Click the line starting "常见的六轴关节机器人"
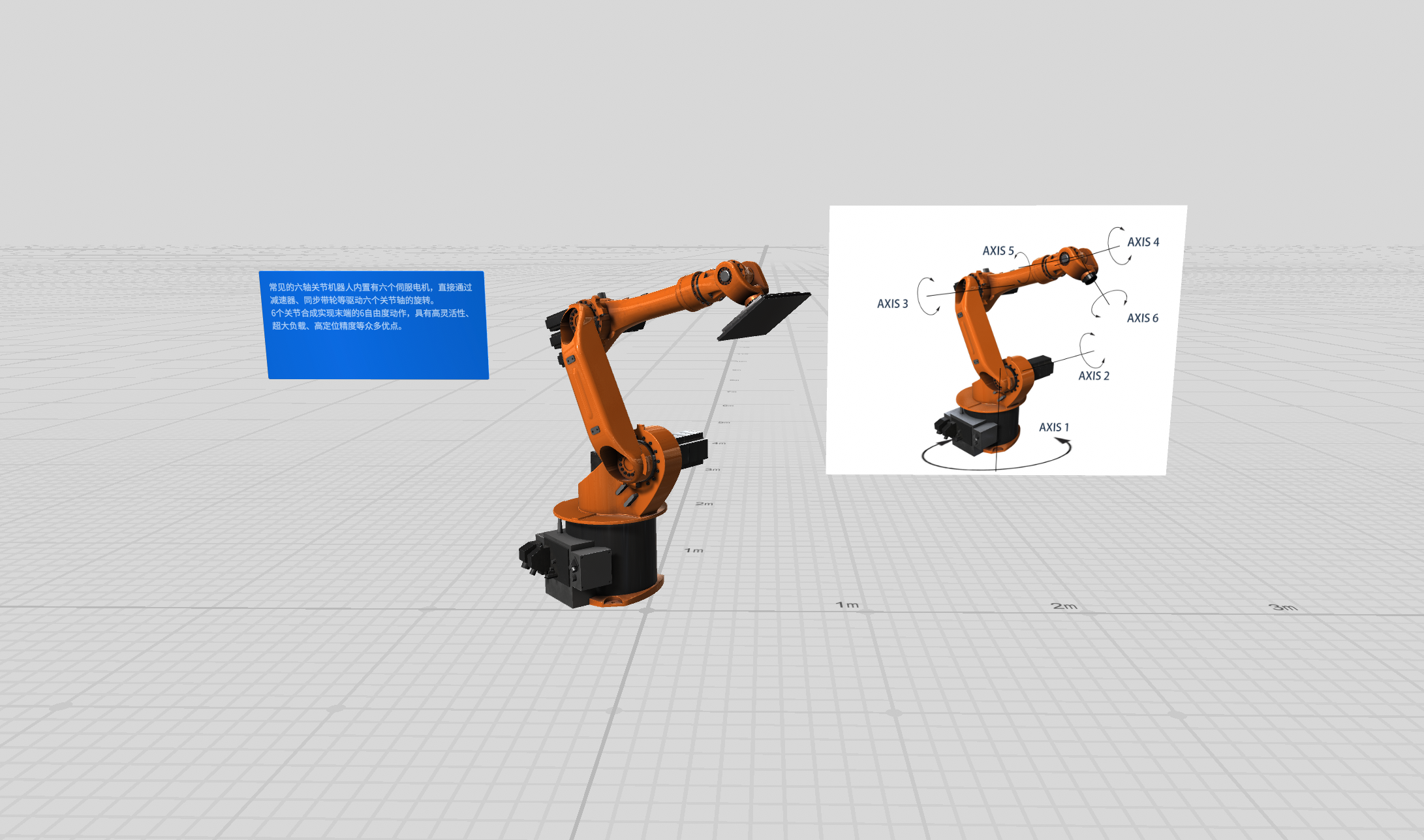 371,287
